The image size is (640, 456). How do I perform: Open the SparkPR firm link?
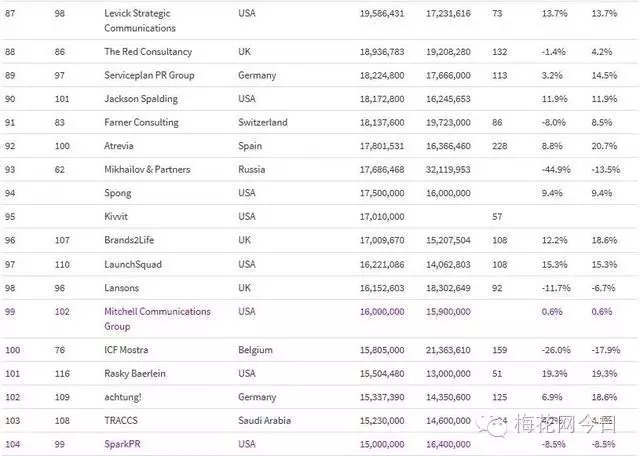click(x=129, y=443)
